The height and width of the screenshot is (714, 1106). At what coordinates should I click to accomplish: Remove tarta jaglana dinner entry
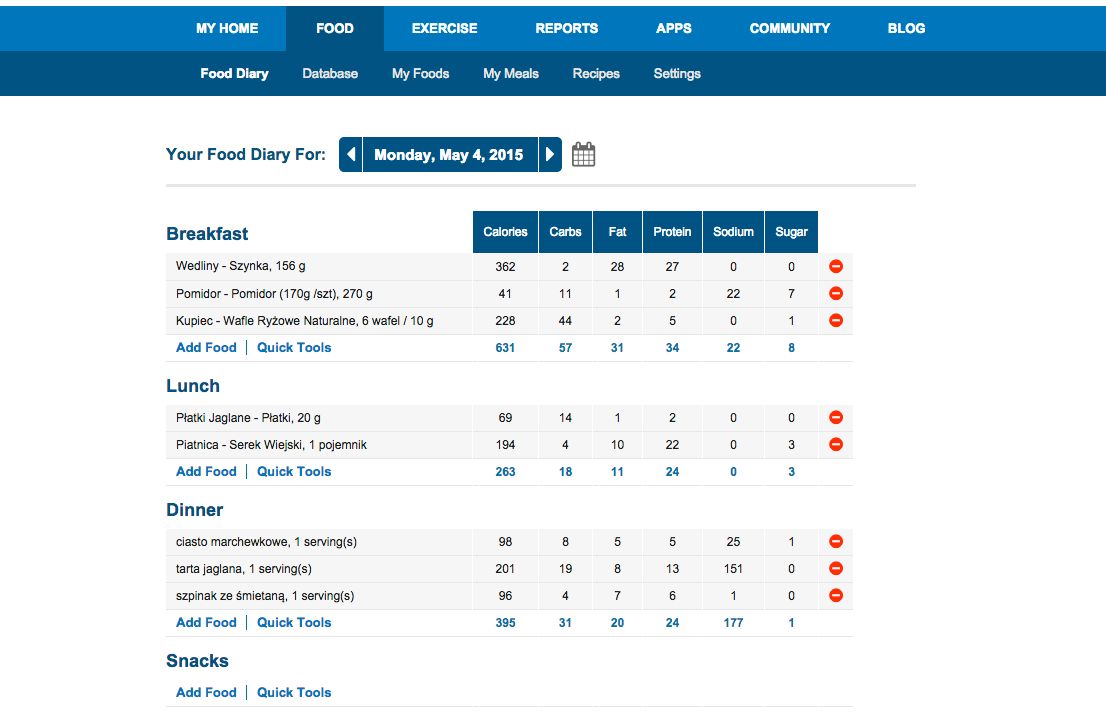(x=836, y=569)
